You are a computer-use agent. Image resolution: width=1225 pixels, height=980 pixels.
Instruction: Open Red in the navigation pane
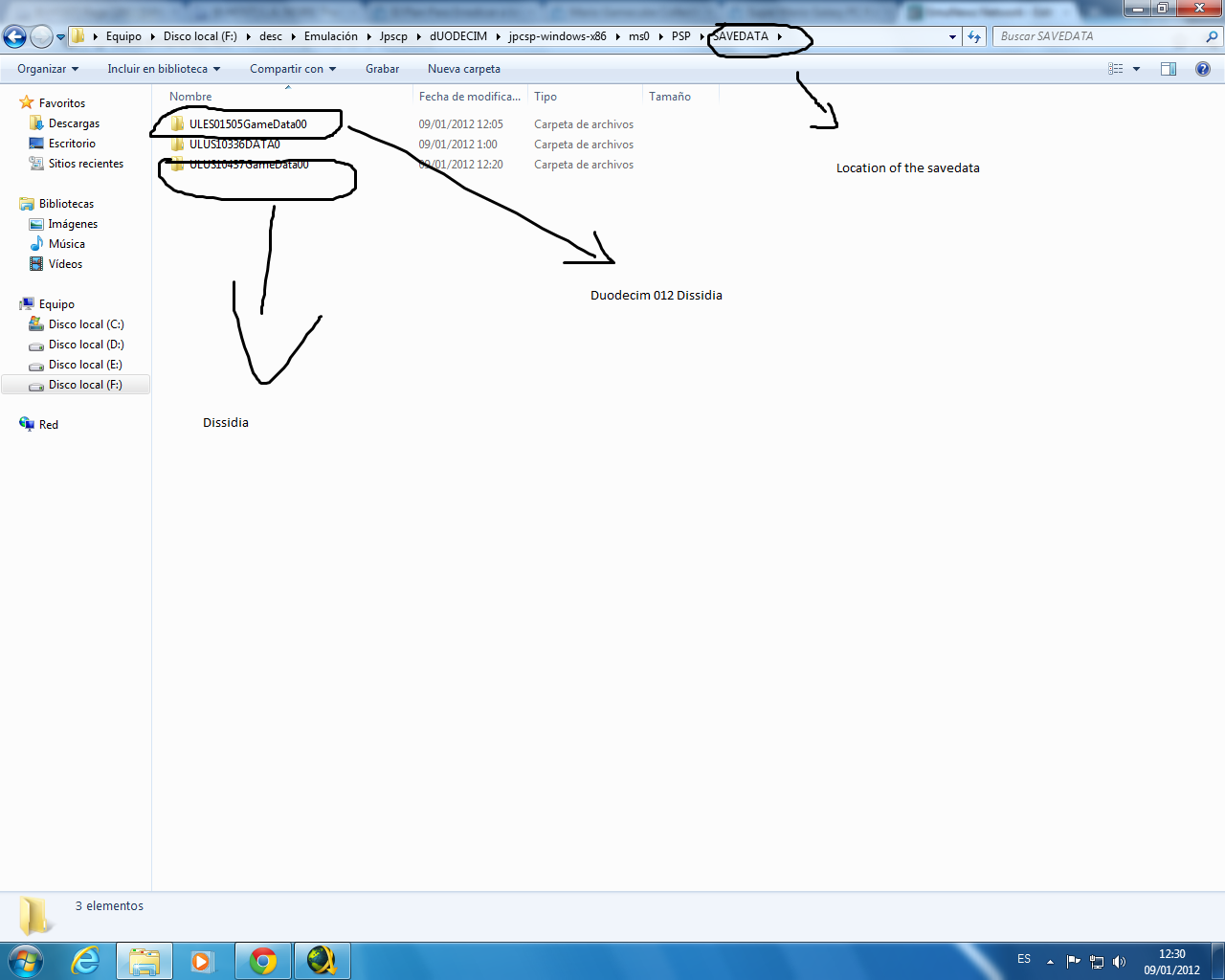tap(49, 425)
